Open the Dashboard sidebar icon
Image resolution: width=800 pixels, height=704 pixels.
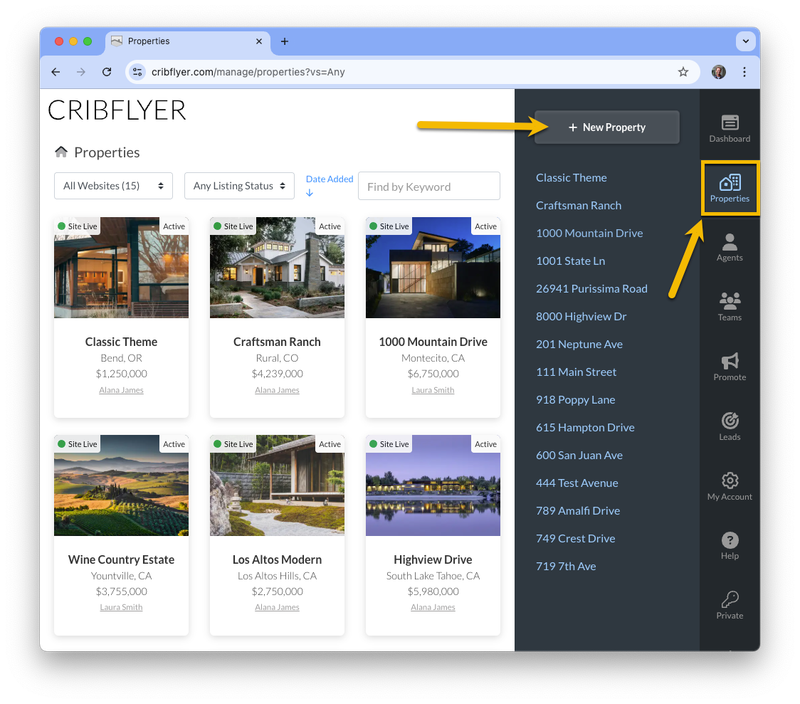(729, 128)
